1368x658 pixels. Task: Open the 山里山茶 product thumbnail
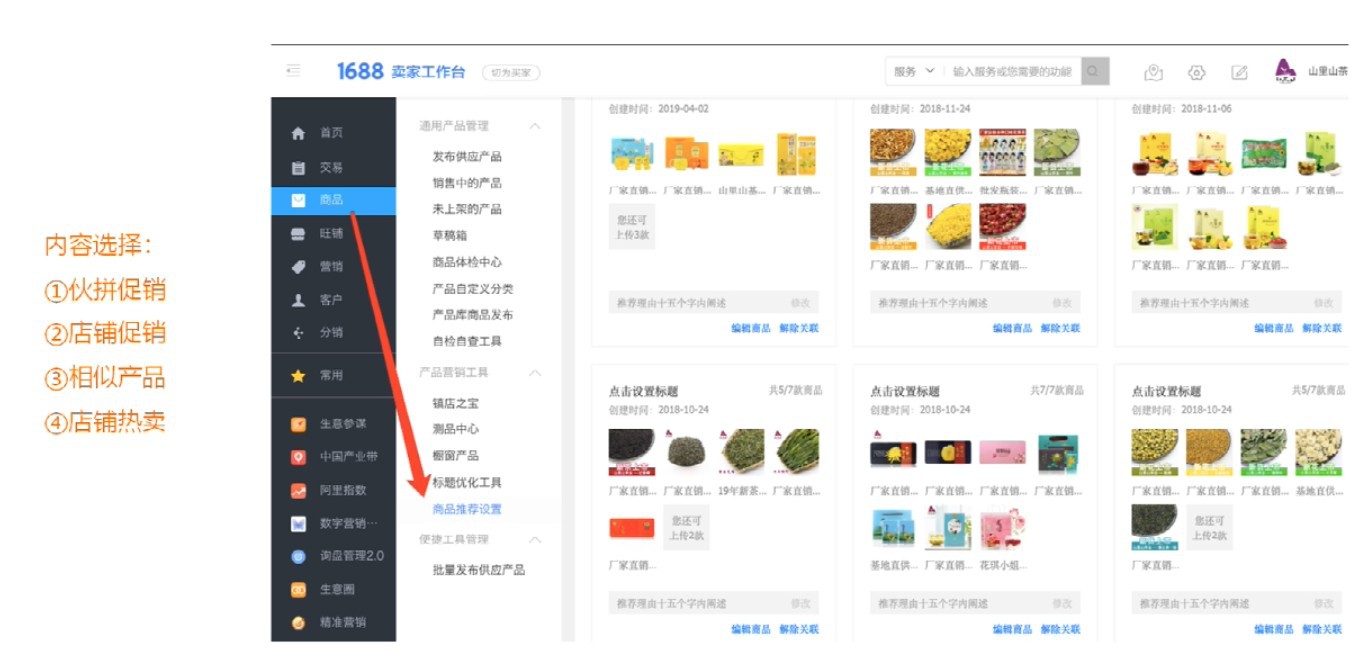[741, 155]
